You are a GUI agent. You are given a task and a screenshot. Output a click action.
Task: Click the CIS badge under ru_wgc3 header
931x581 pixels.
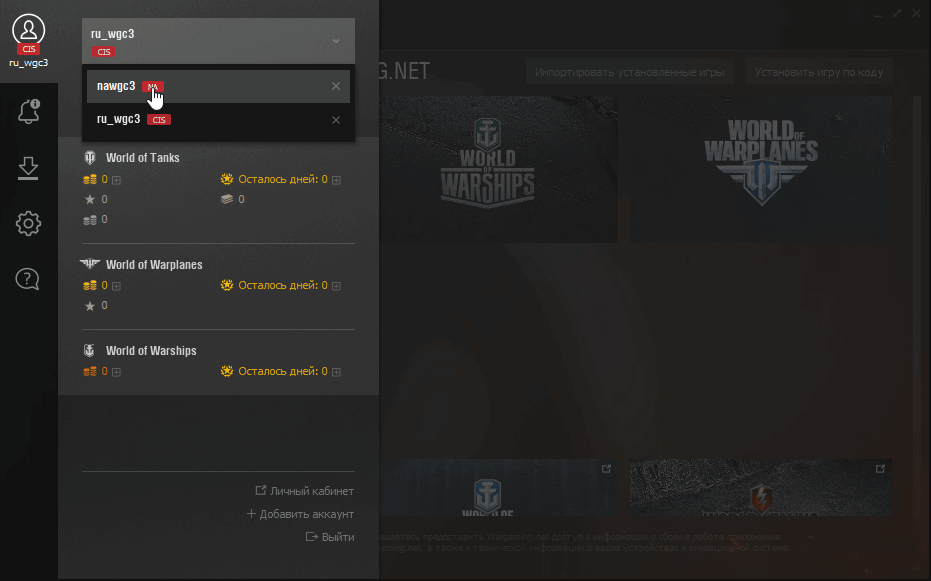pyautogui.click(x=103, y=52)
